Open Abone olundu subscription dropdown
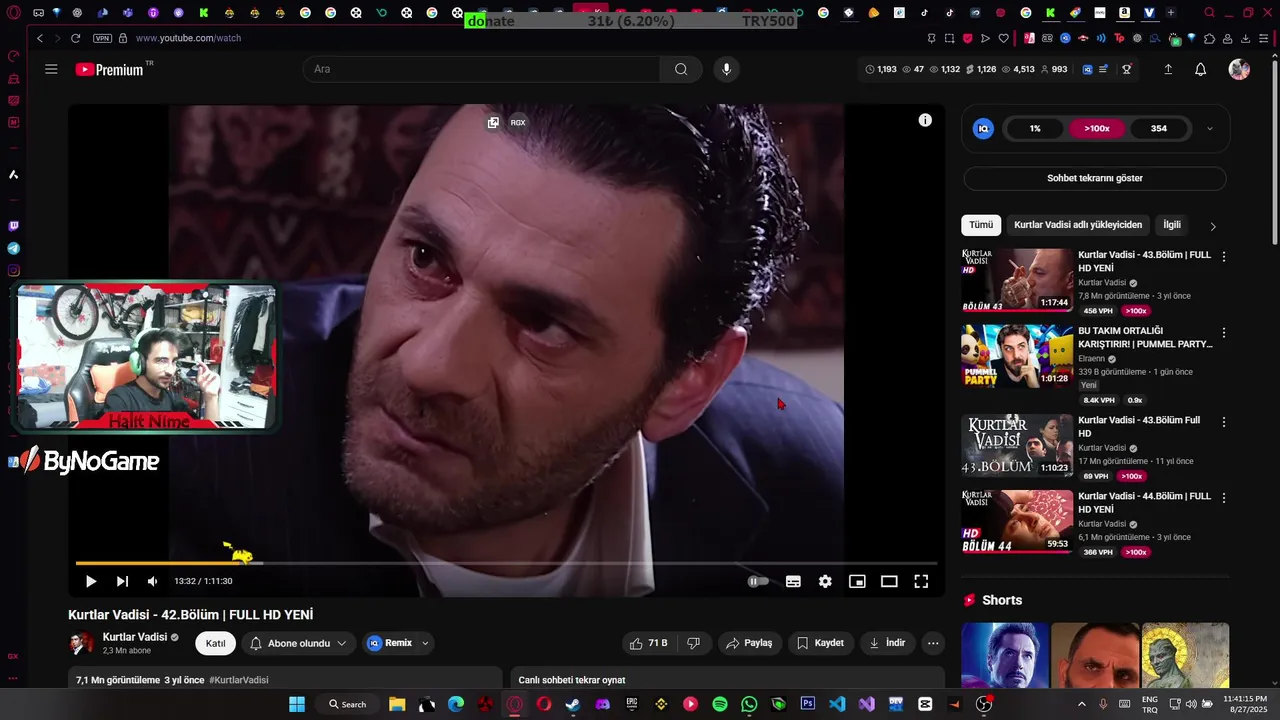The width and height of the screenshot is (1280, 720). [298, 643]
